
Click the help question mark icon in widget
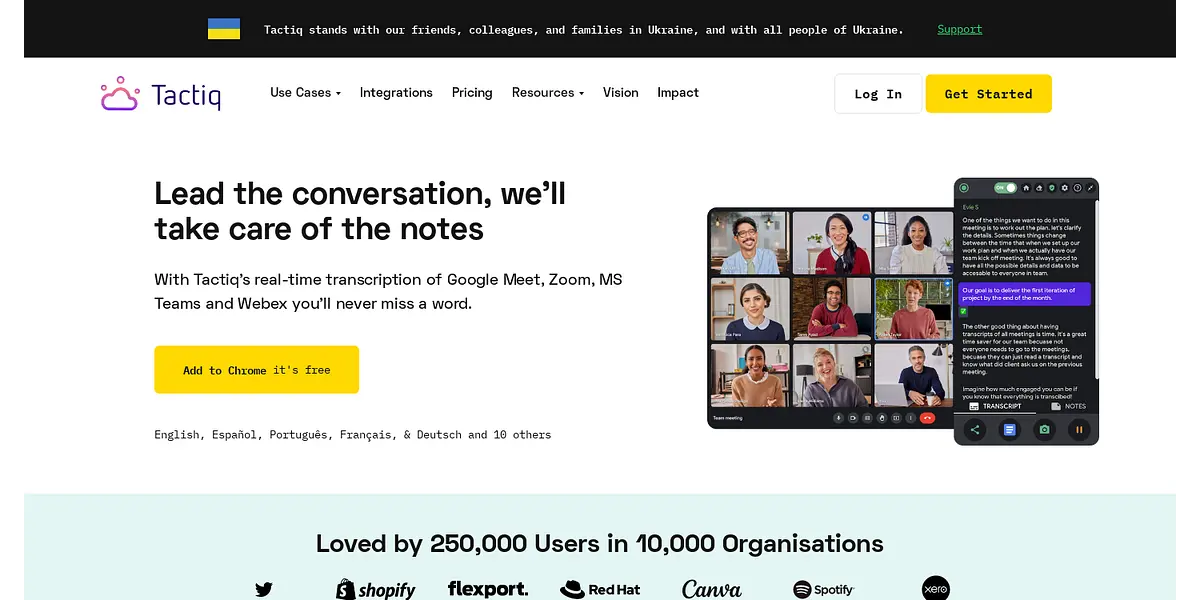coord(1077,188)
